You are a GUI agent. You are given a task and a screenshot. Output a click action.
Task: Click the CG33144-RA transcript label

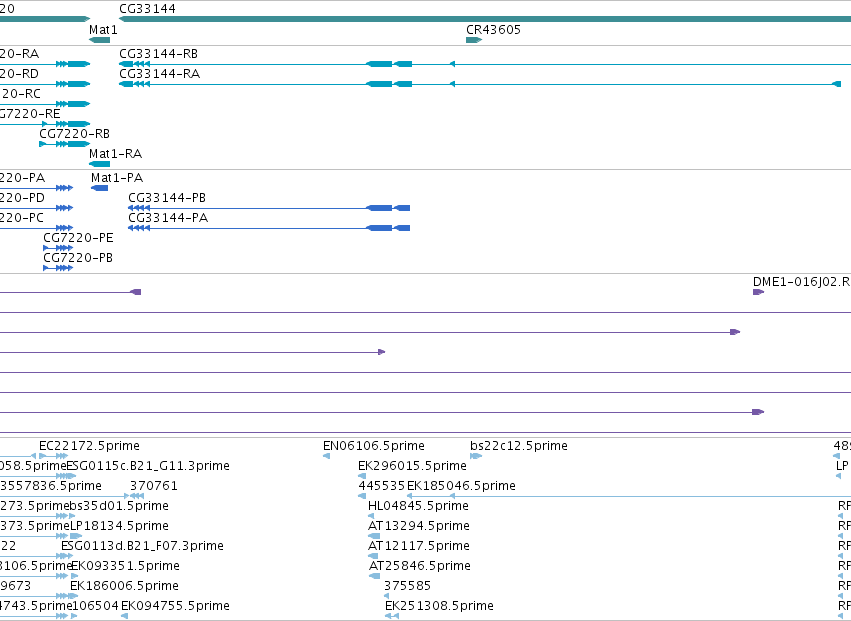(160, 74)
